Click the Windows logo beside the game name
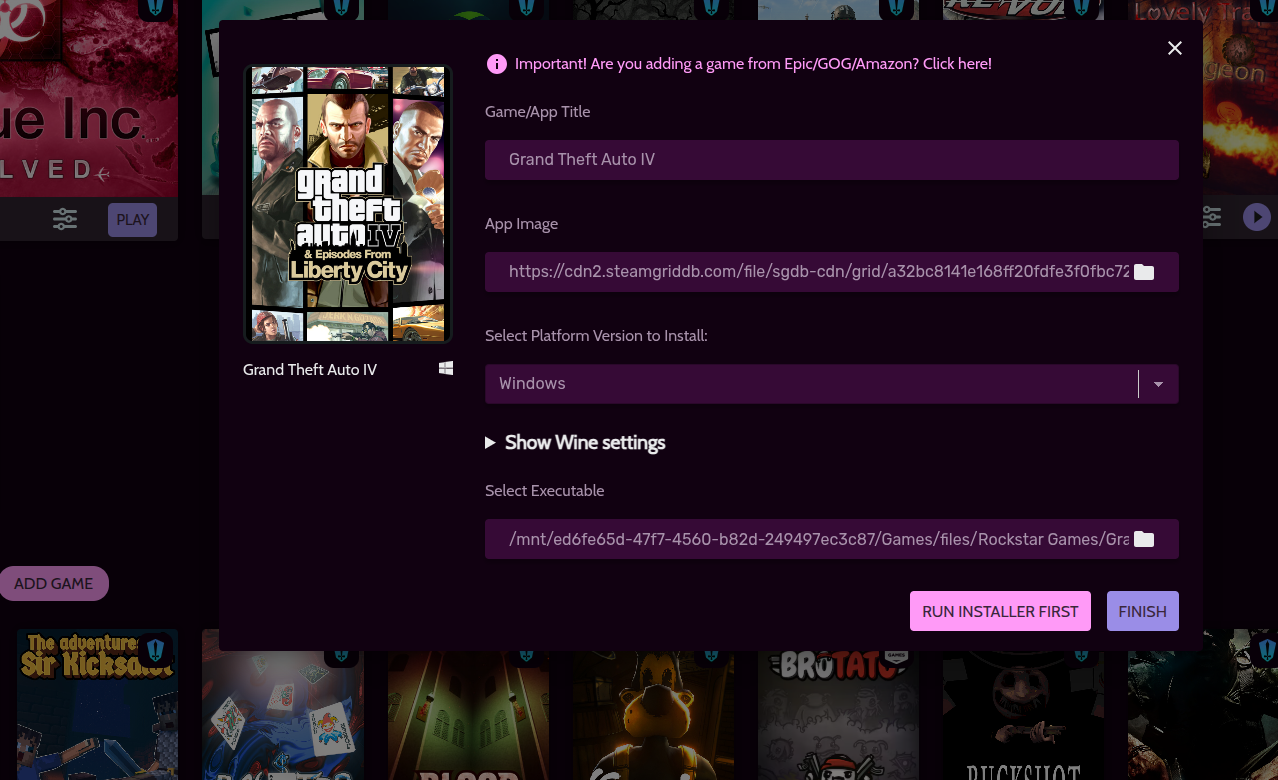 tap(446, 369)
